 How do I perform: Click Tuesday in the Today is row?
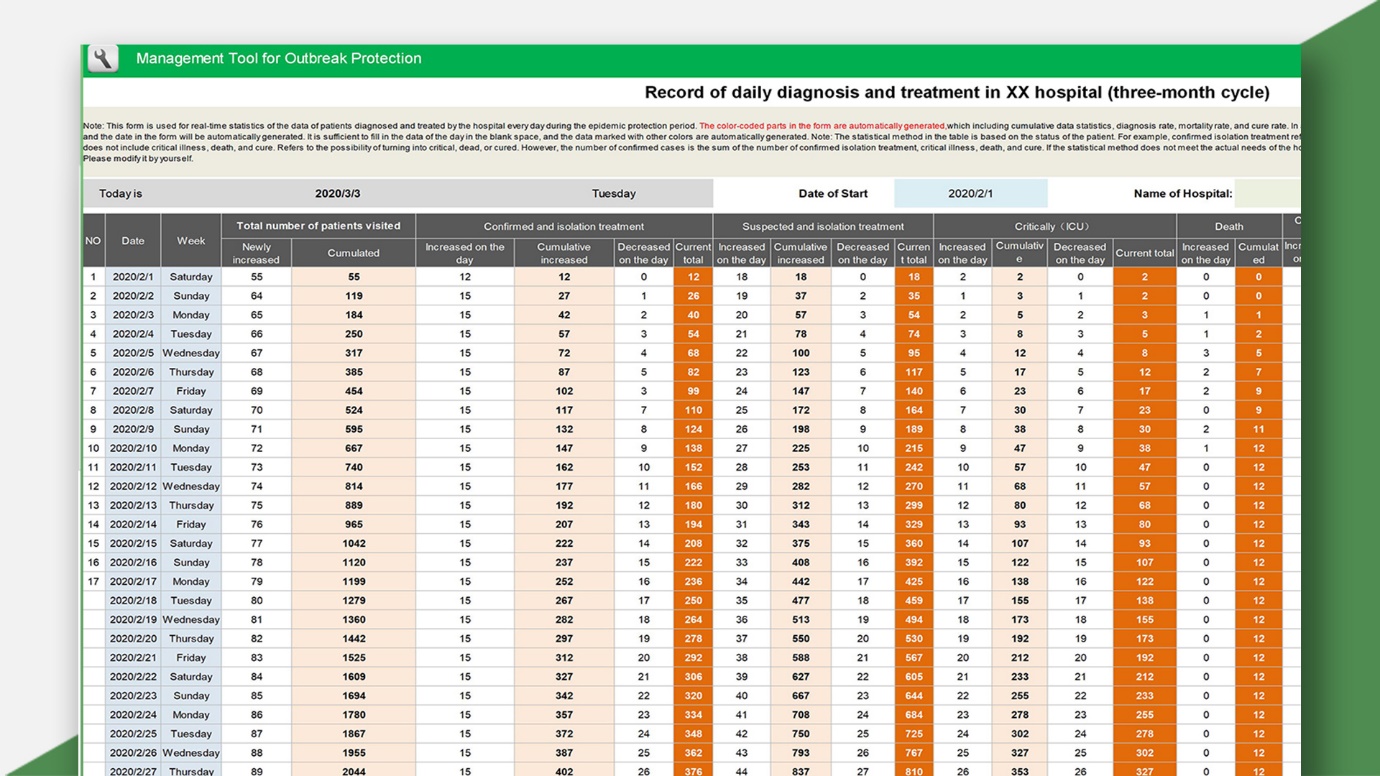613,194
